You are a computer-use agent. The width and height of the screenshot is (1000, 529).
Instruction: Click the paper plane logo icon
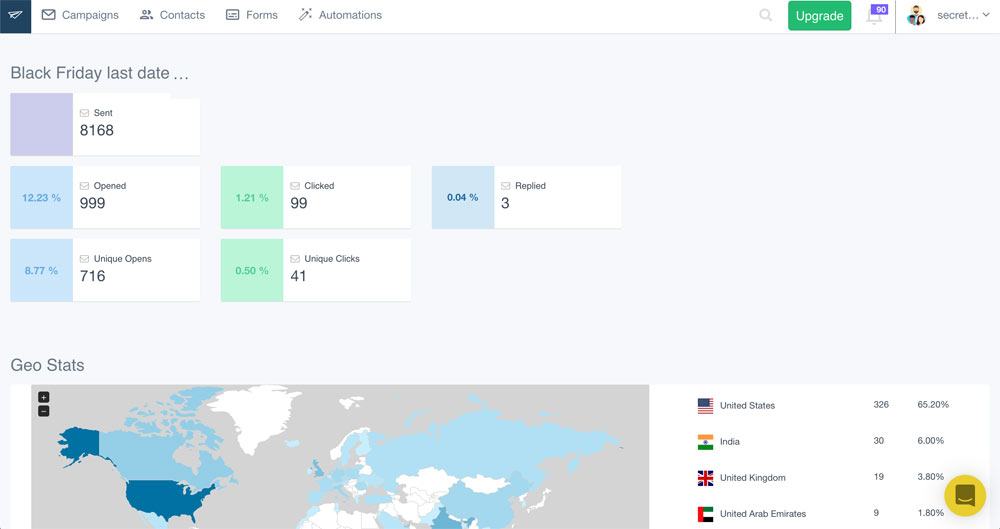coord(15,16)
